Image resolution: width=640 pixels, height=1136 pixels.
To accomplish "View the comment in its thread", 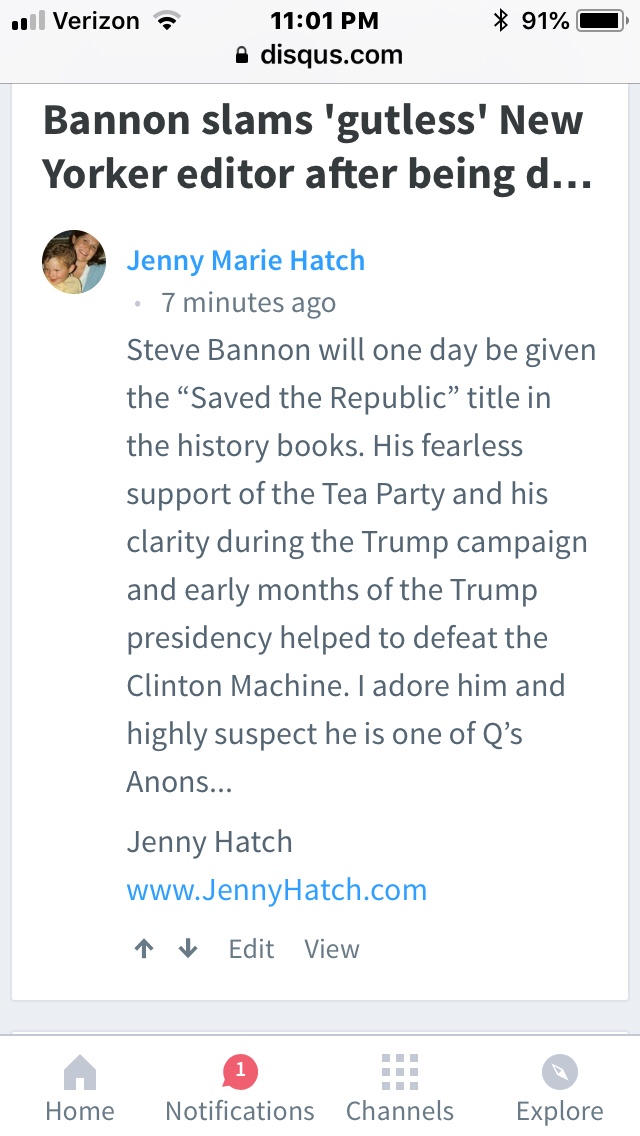I will [332, 949].
